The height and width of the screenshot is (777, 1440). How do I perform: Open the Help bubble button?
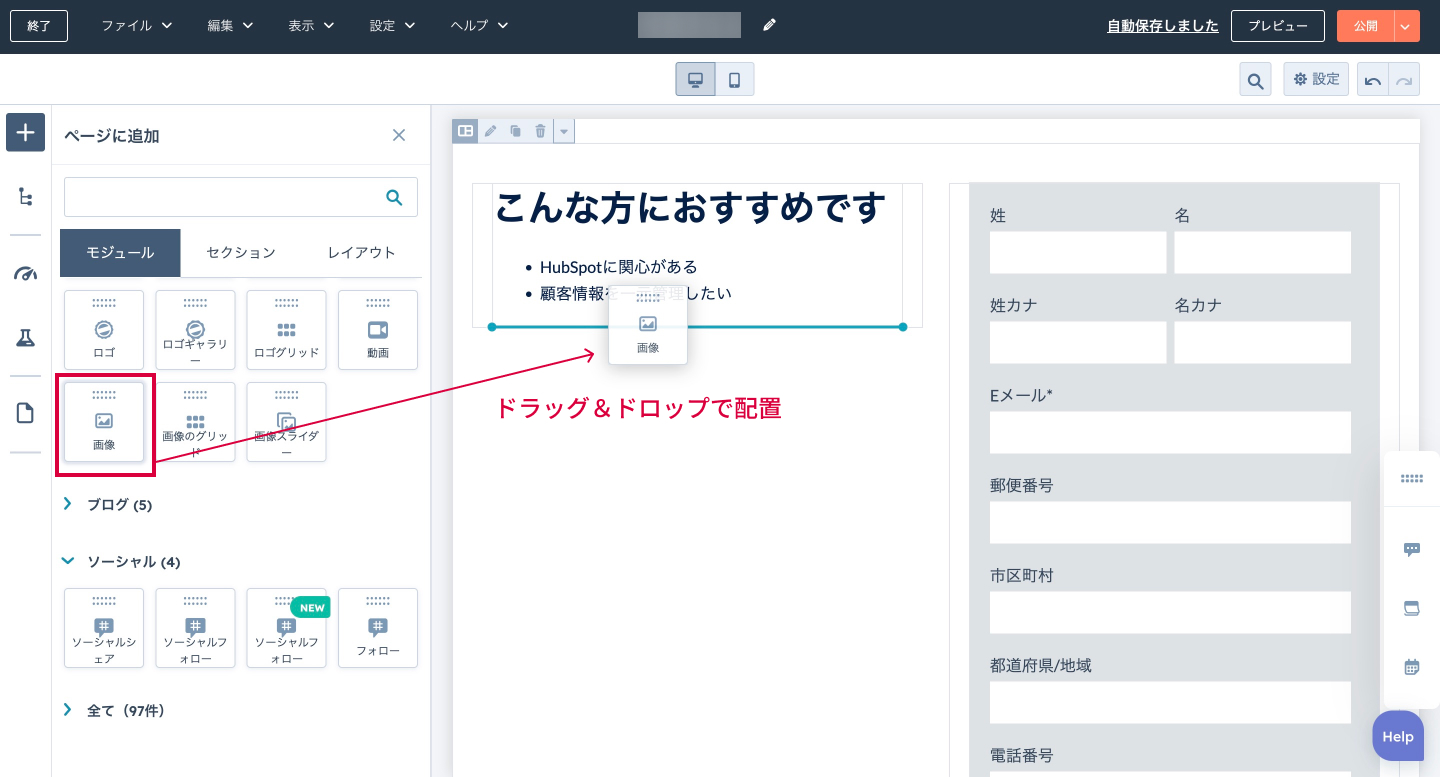[x=1398, y=736]
